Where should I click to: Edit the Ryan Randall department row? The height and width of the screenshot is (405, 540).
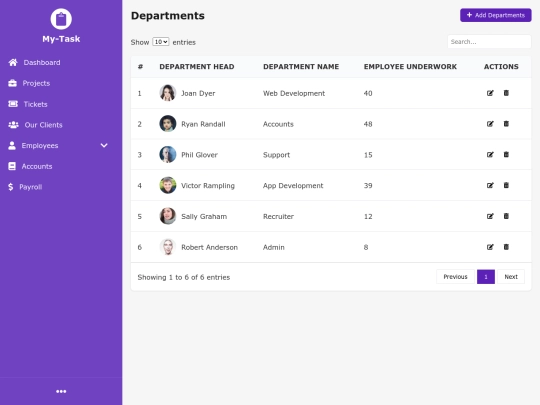pyautogui.click(x=490, y=124)
